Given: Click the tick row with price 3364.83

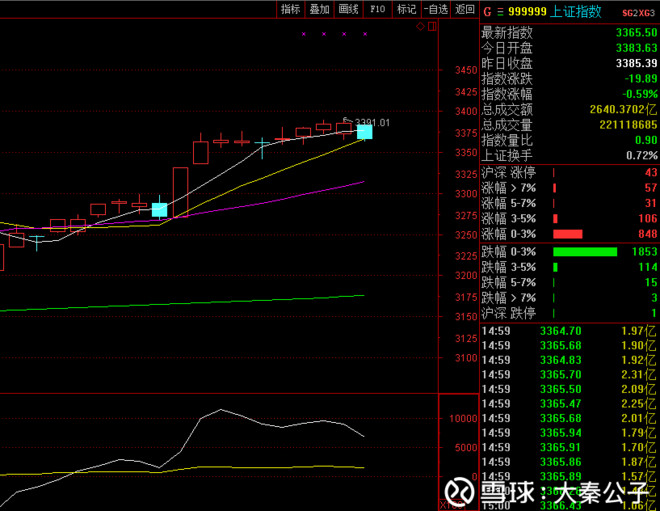Looking at the screenshot, I should pos(569,360).
